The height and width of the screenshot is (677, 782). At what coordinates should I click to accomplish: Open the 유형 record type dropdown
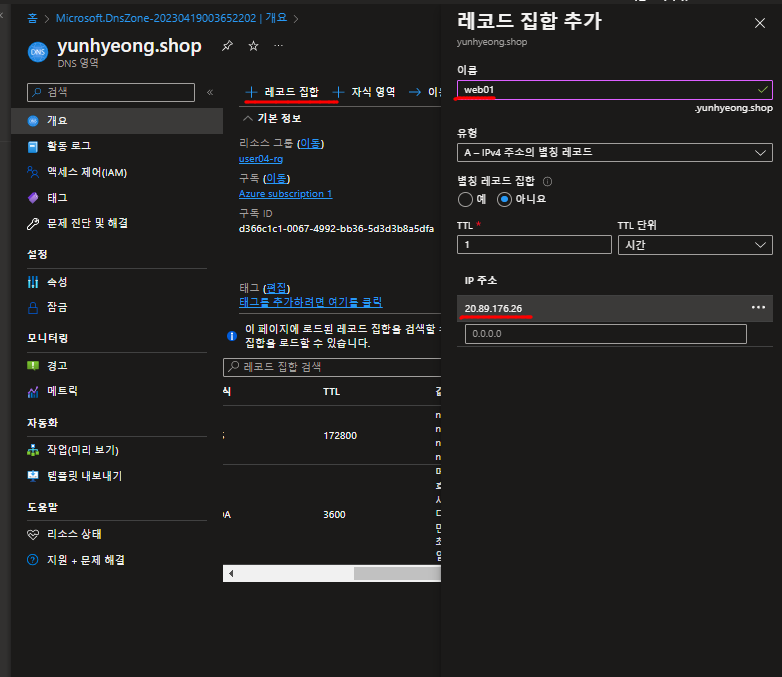point(614,152)
